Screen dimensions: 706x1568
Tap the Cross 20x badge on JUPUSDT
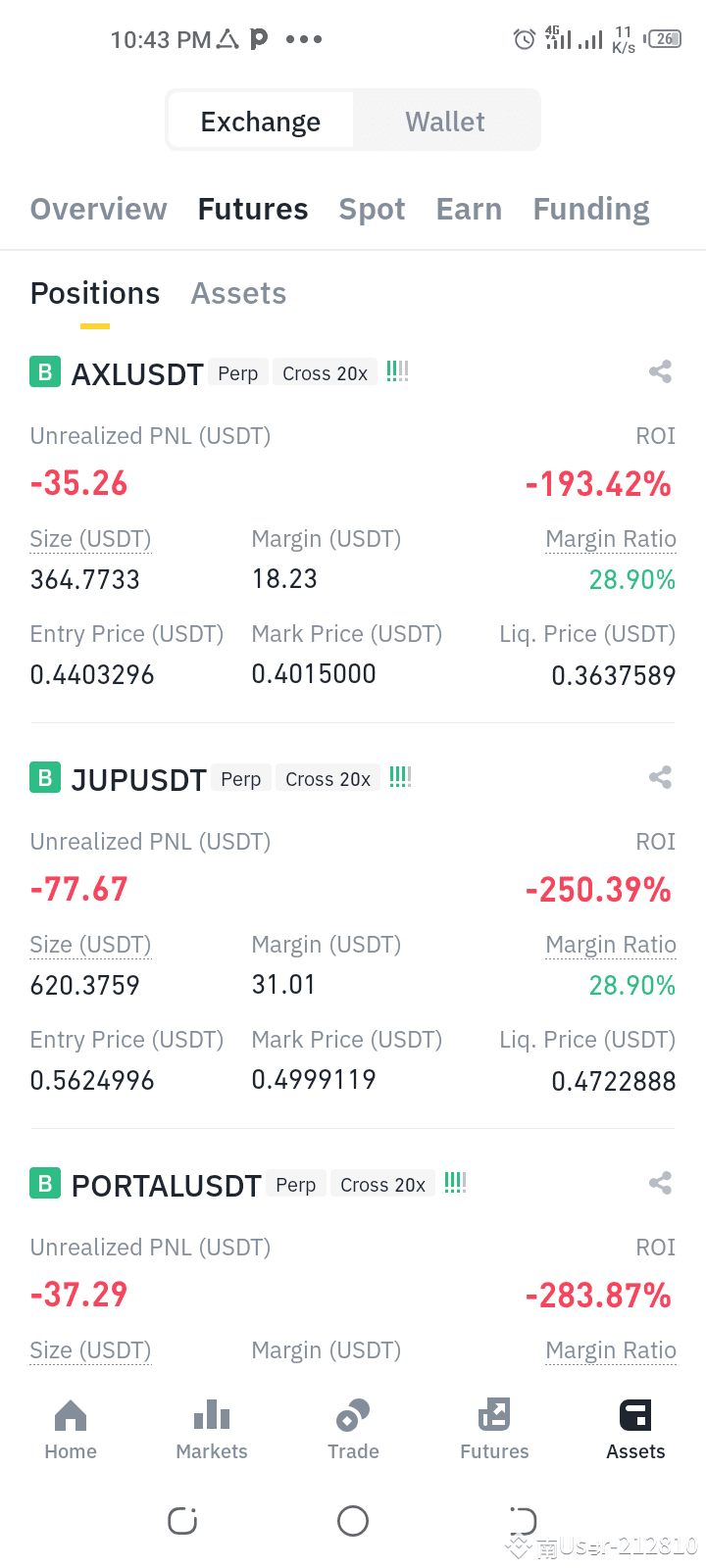(328, 779)
